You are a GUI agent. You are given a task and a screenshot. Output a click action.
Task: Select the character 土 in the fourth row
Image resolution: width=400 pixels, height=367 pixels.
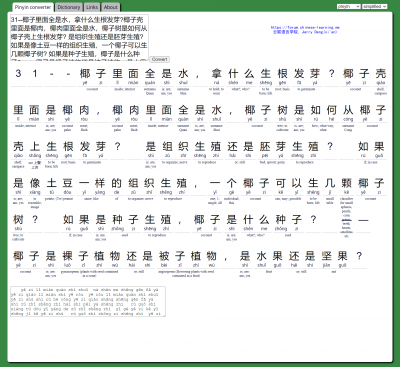pos(51,183)
